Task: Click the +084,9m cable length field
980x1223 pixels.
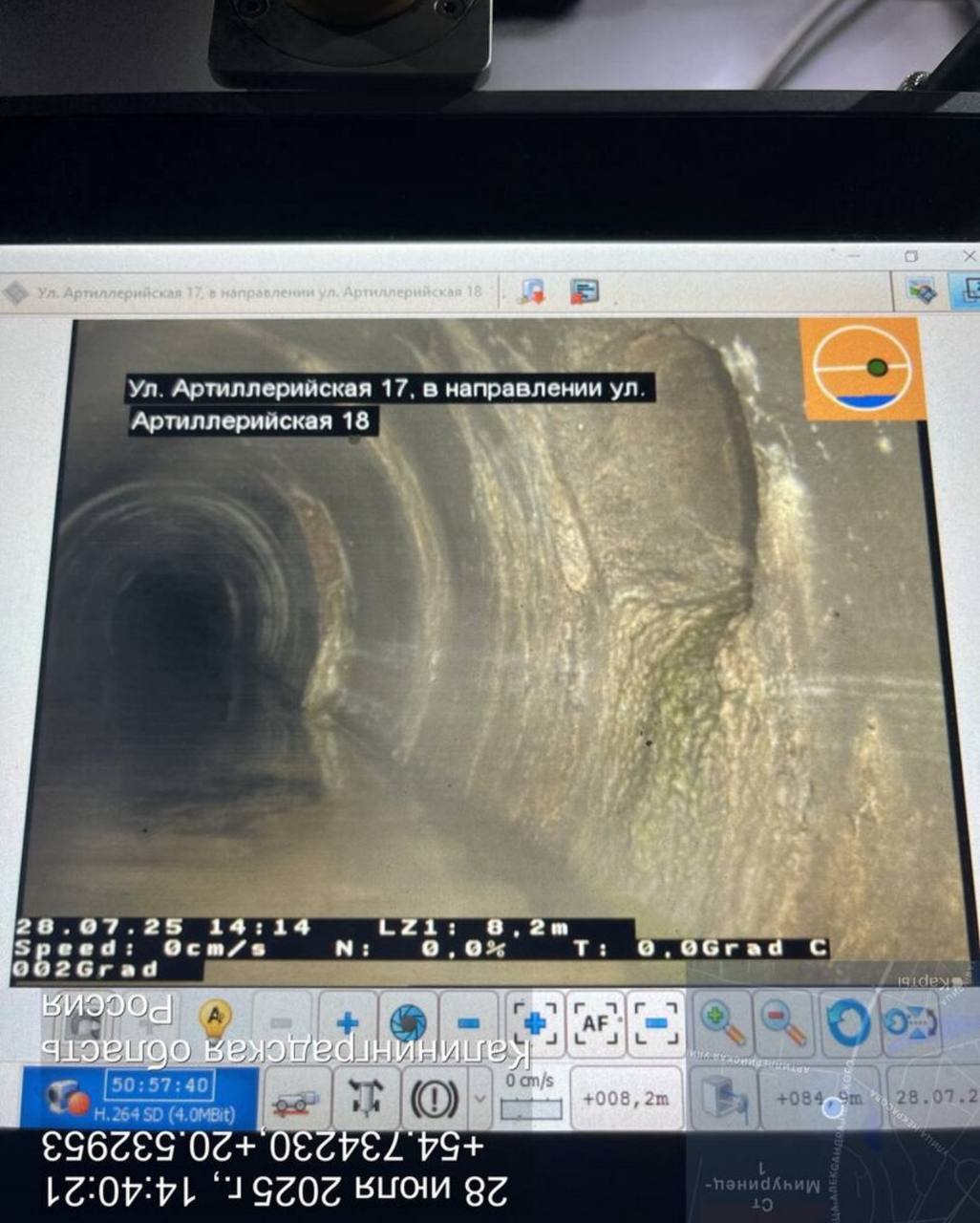Action: 820,1097
